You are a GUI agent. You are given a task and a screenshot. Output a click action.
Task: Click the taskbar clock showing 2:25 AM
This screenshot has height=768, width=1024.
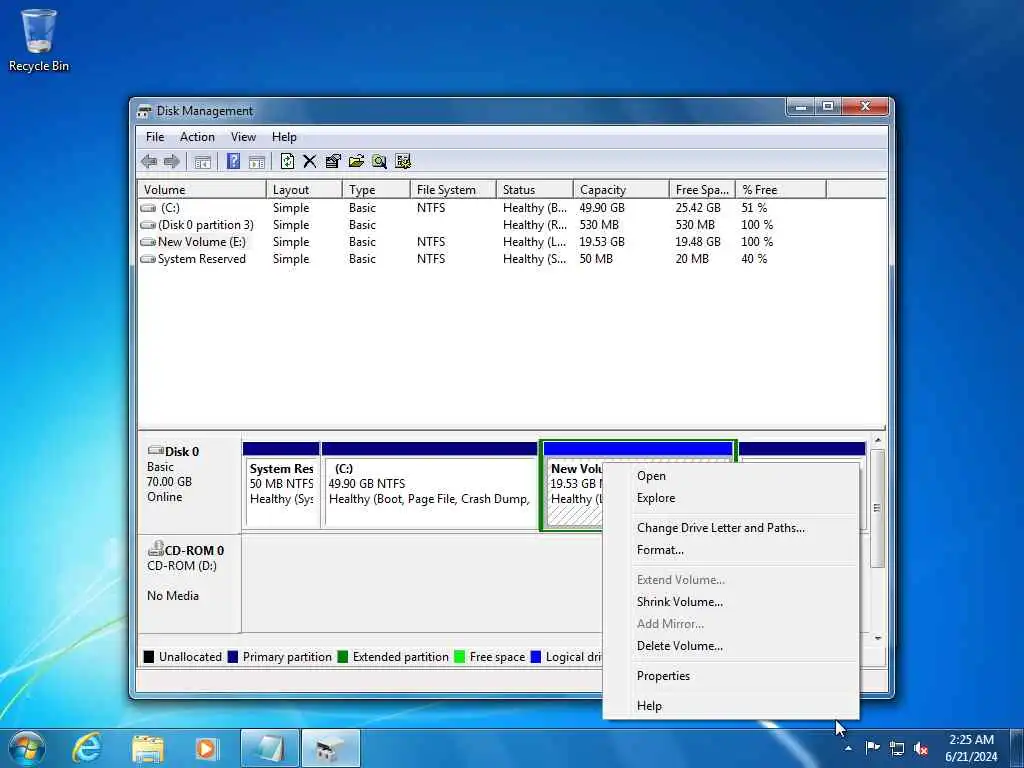(x=972, y=748)
